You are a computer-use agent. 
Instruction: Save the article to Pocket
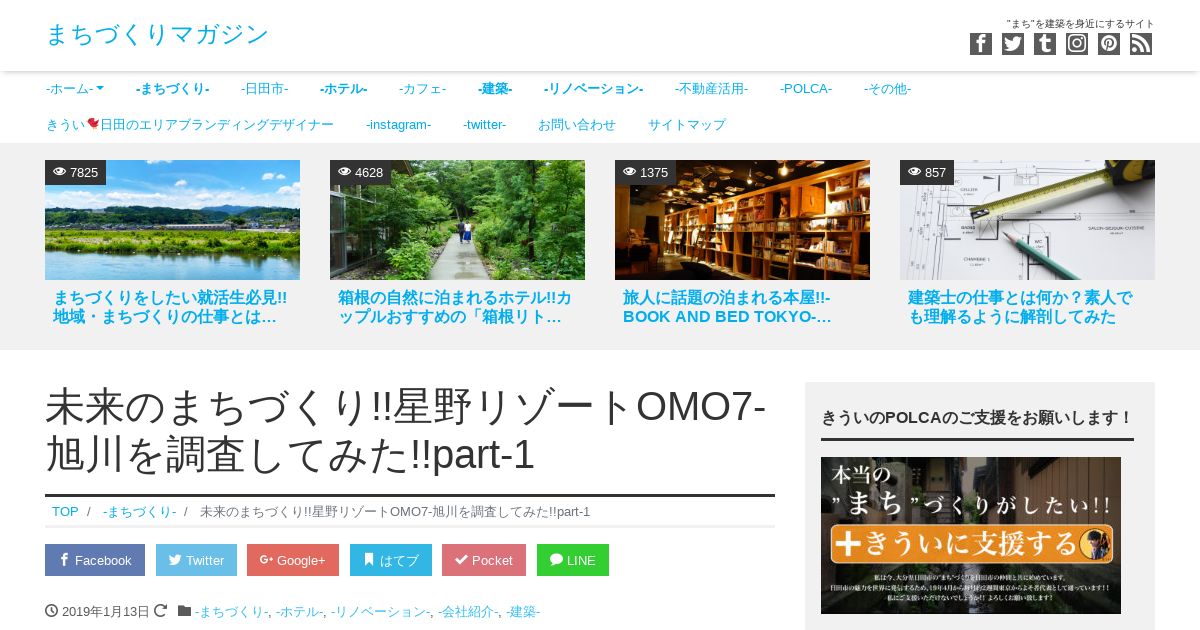[x=484, y=560]
